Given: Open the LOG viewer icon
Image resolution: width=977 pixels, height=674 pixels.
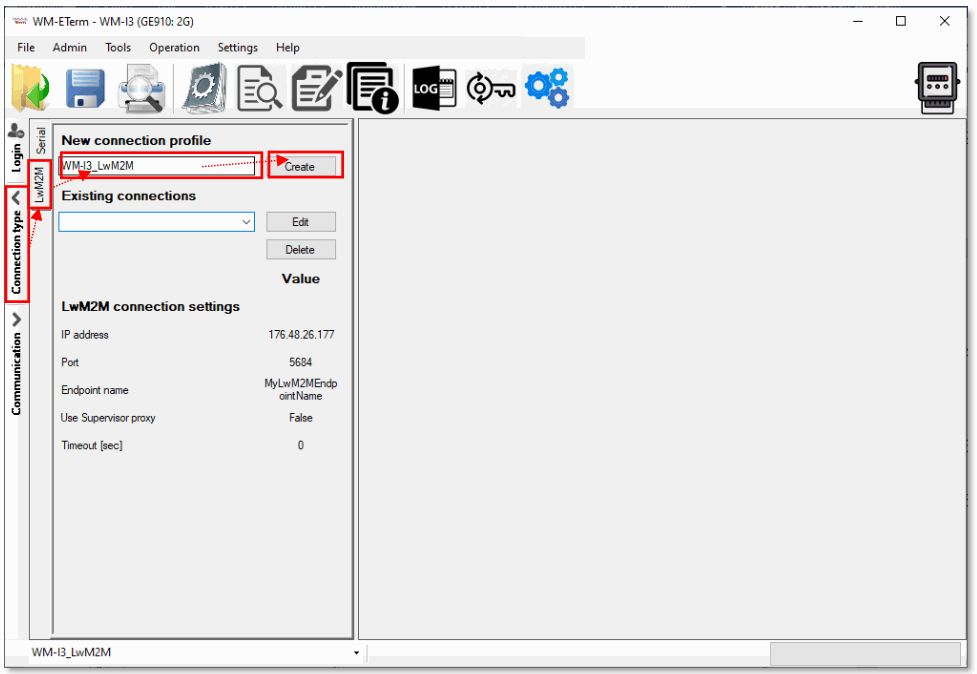Looking at the screenshot, I should coord(433,87).
